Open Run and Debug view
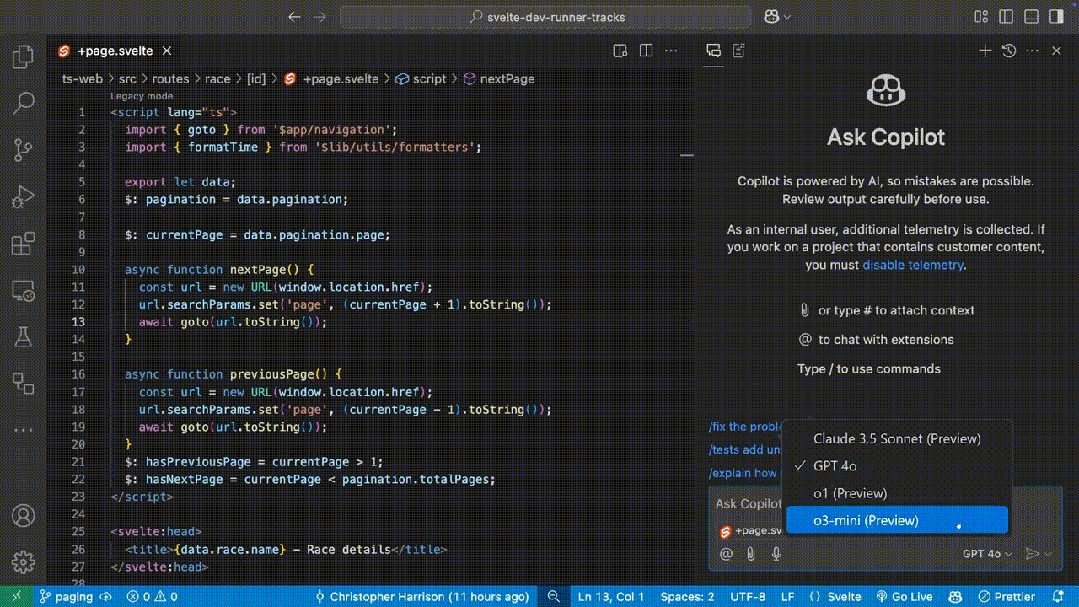1079x607 pixels. pyautogui.click(x=22, y=197)
